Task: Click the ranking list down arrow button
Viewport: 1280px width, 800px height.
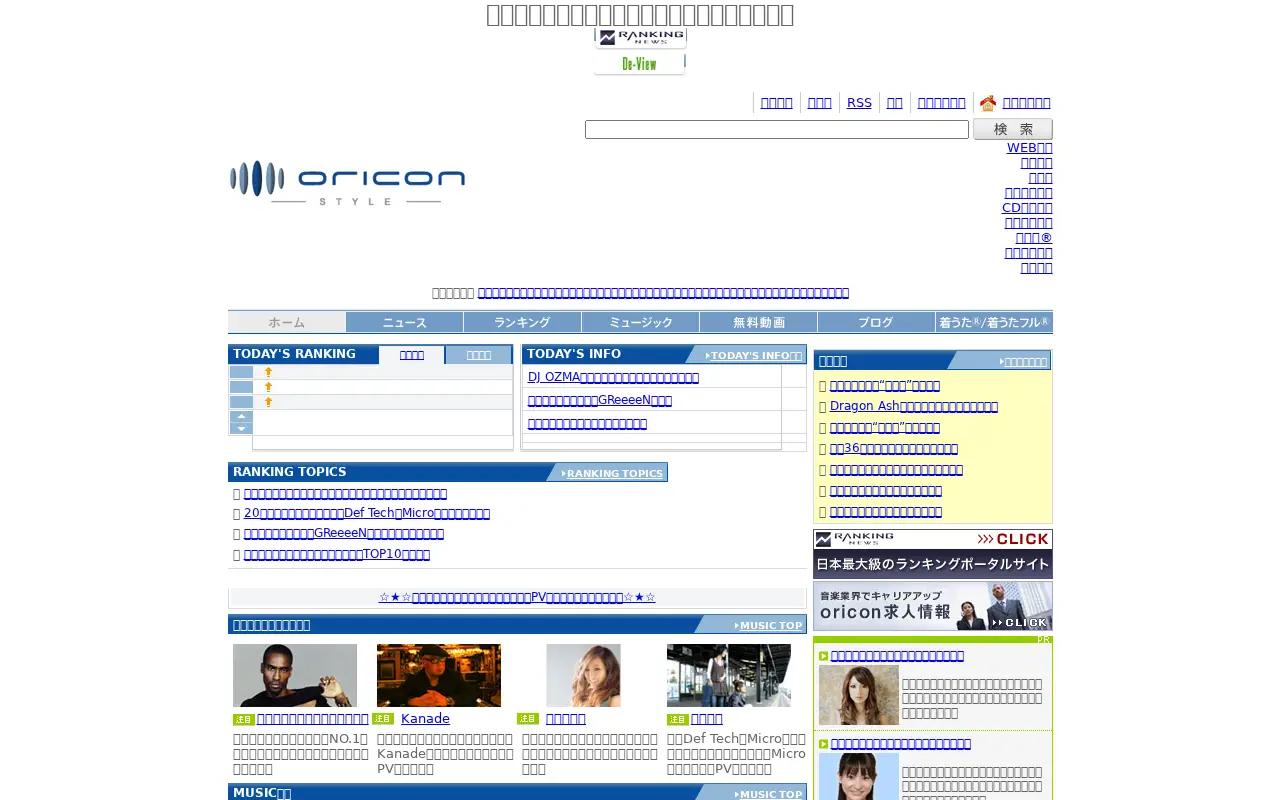Action: [241, 428]
